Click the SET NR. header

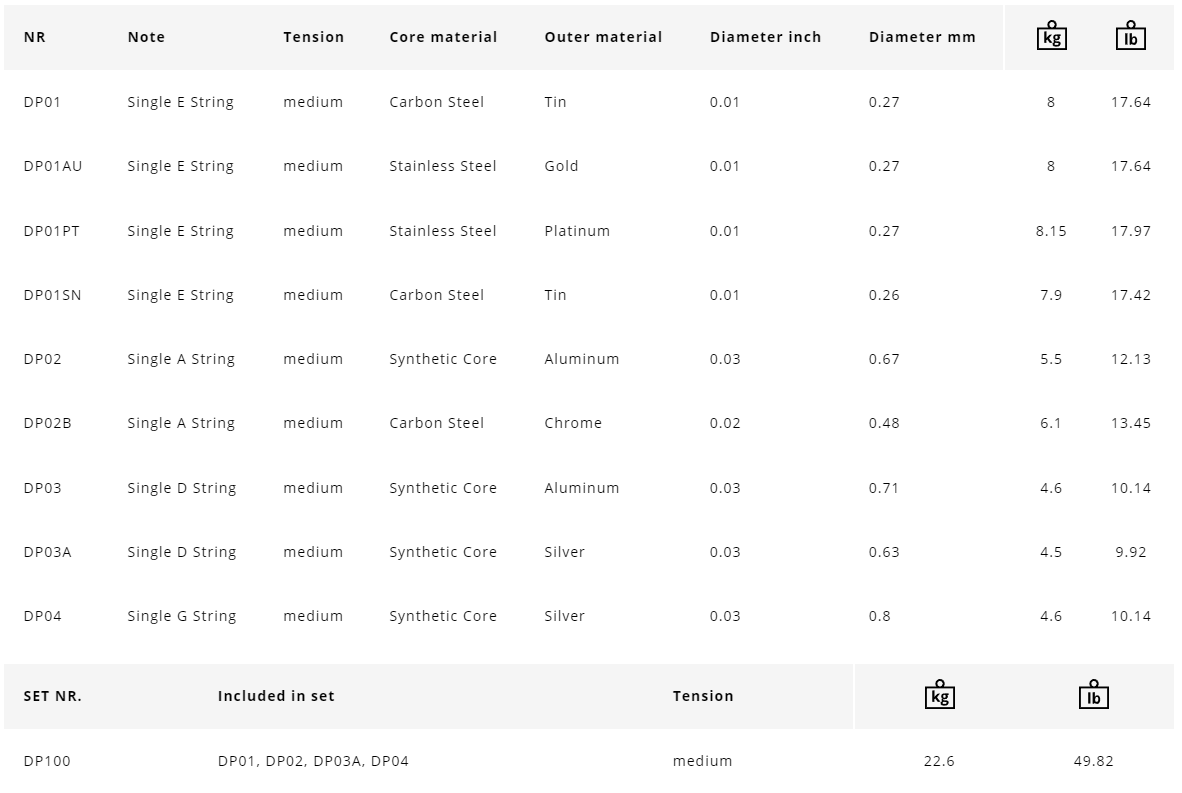53,696
